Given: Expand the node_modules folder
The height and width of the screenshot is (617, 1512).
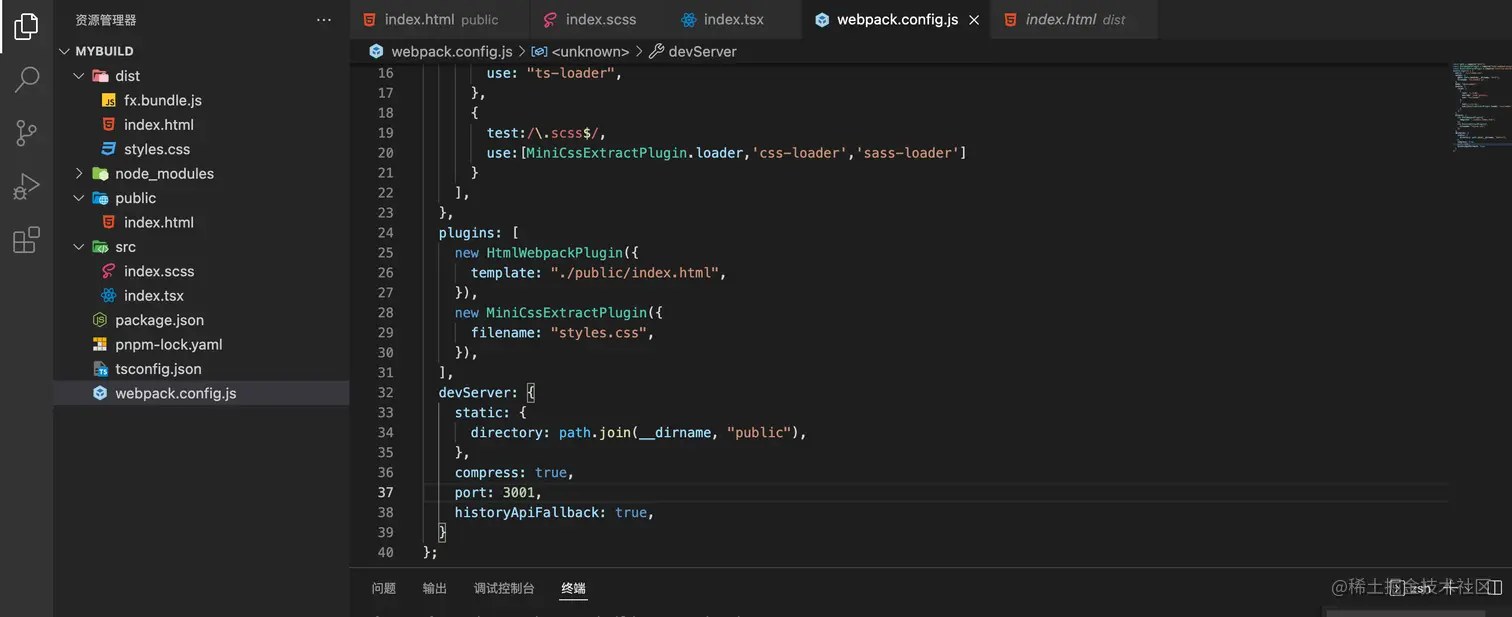Looking at the screenshot, I should (79, 174).
